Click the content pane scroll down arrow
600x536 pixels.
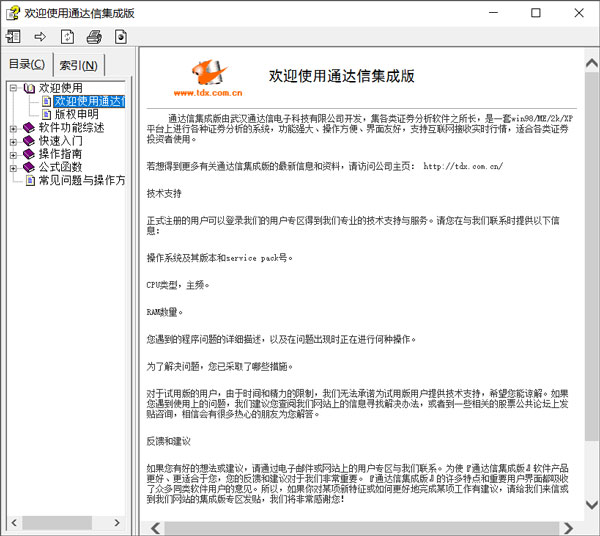coord(592,505)
